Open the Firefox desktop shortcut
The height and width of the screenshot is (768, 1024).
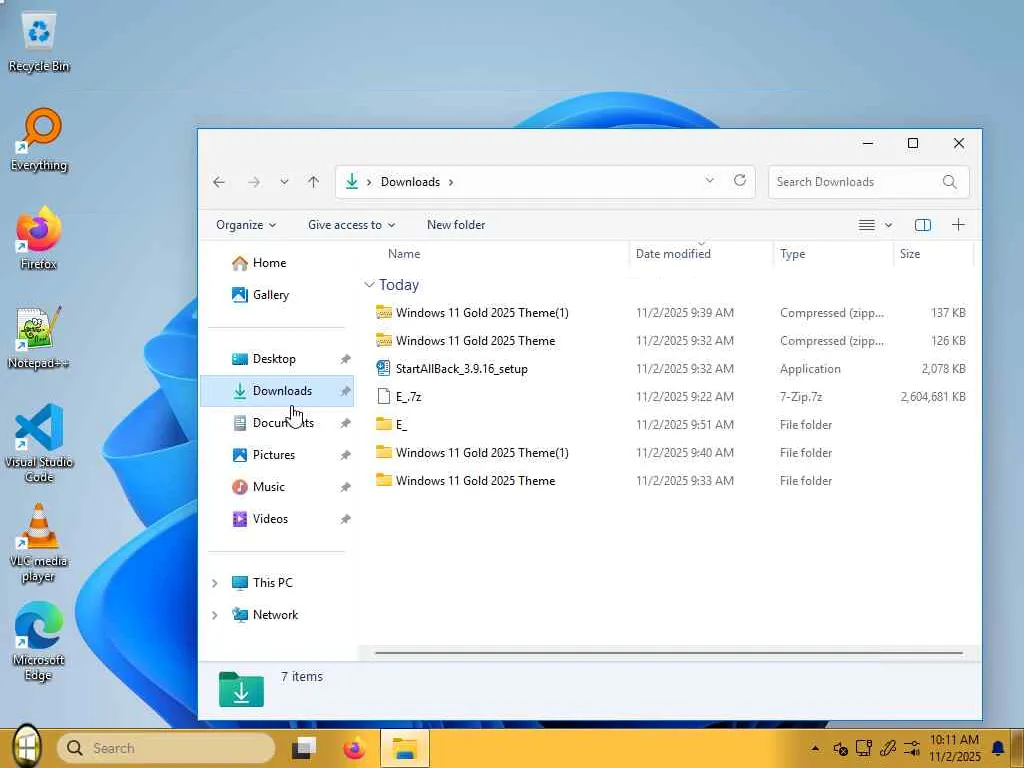pos(39,238)
